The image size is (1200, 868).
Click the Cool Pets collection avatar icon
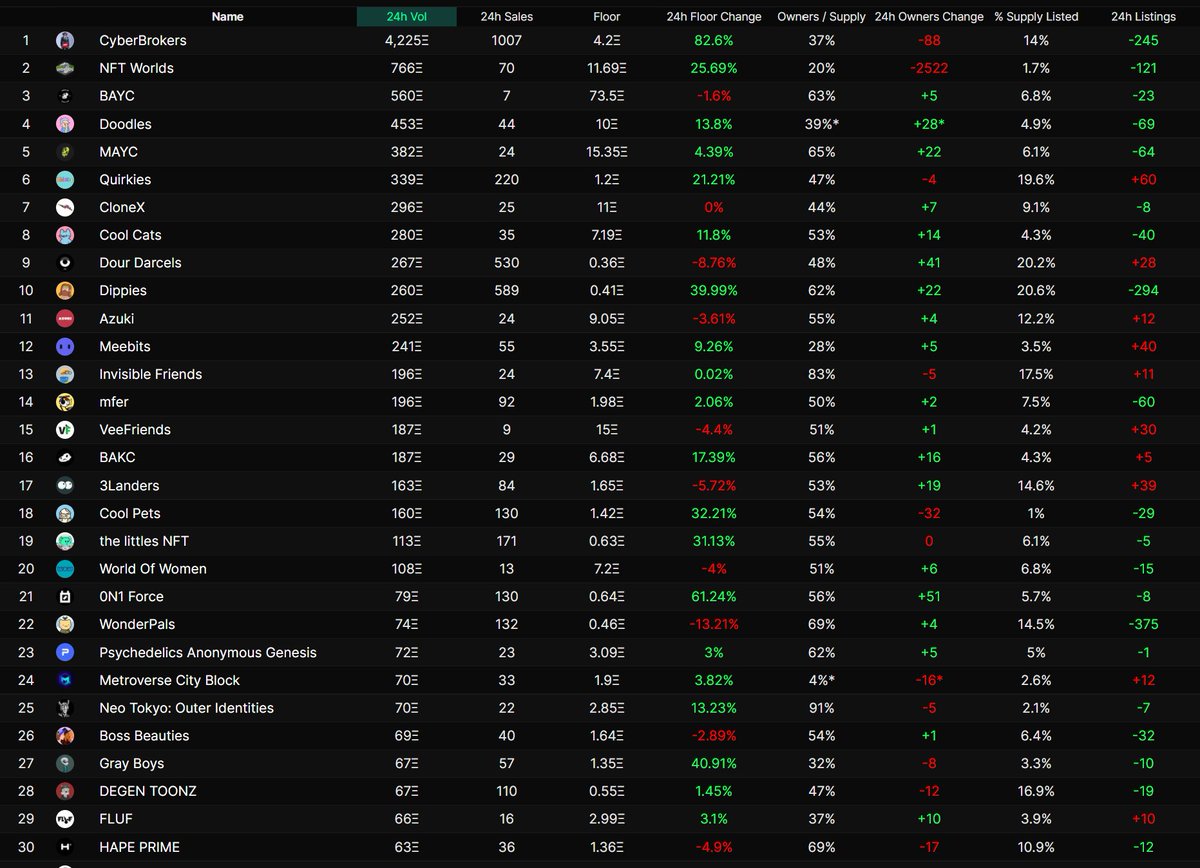[65, 513]
